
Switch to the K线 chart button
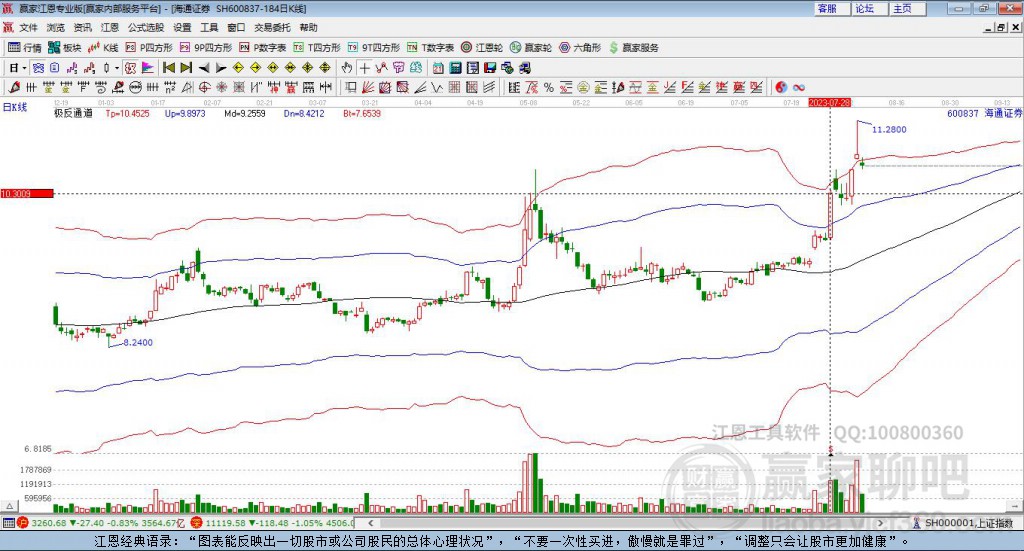[103, 48]
